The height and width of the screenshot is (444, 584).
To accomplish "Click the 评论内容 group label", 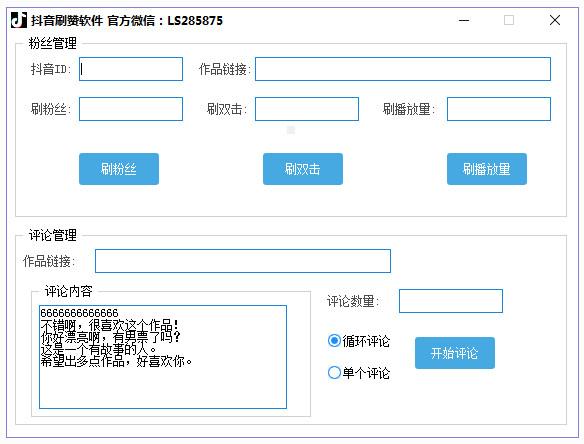I will (x=69, y=291).
